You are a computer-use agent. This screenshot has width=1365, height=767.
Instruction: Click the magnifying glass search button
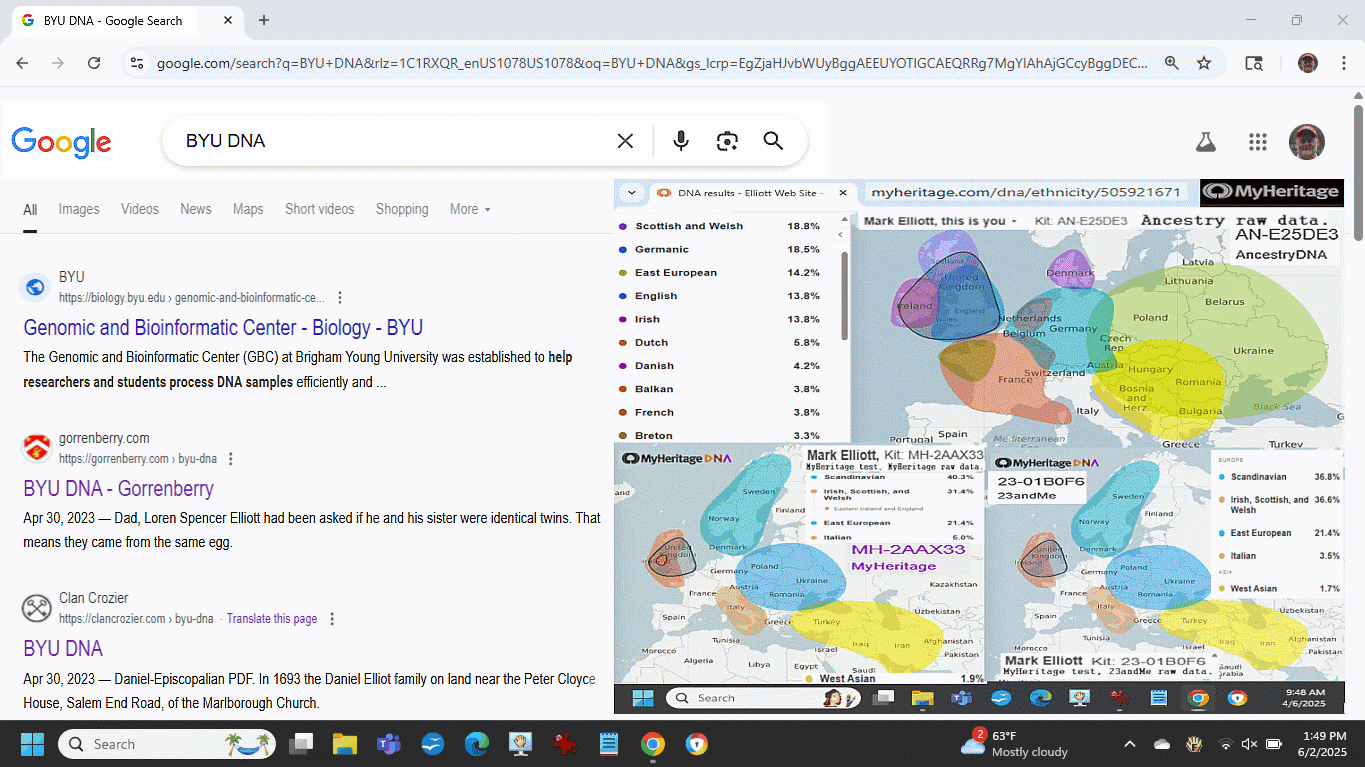773,141
